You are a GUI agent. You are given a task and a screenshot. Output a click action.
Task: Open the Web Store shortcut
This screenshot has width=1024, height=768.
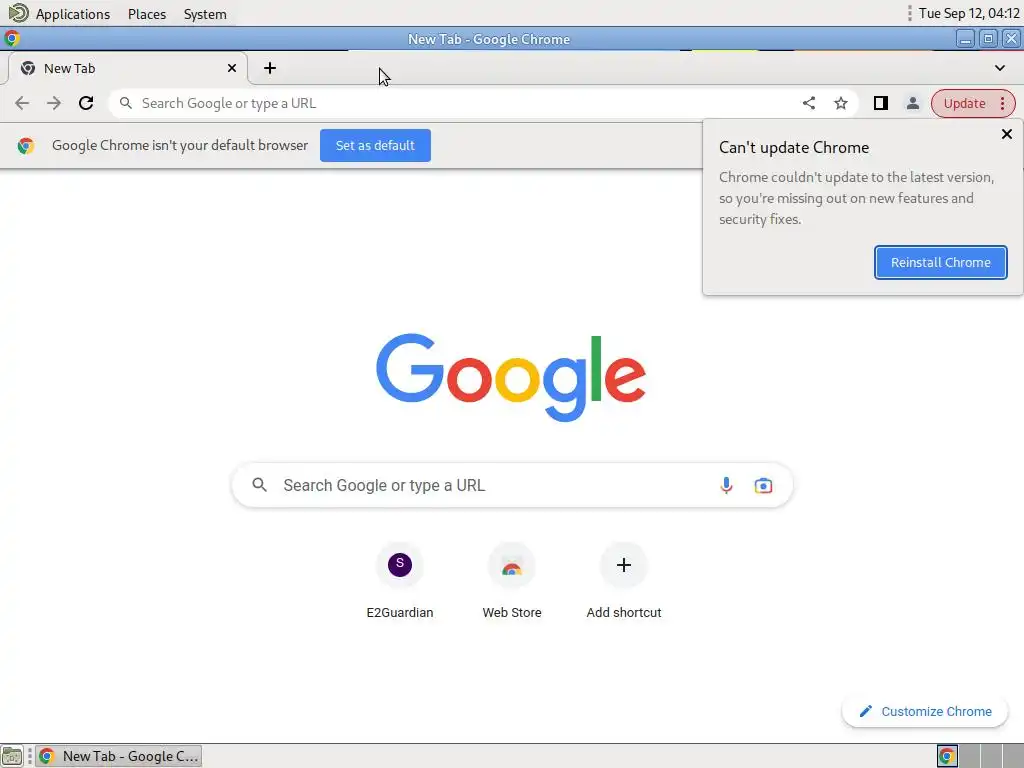(512, 581)
